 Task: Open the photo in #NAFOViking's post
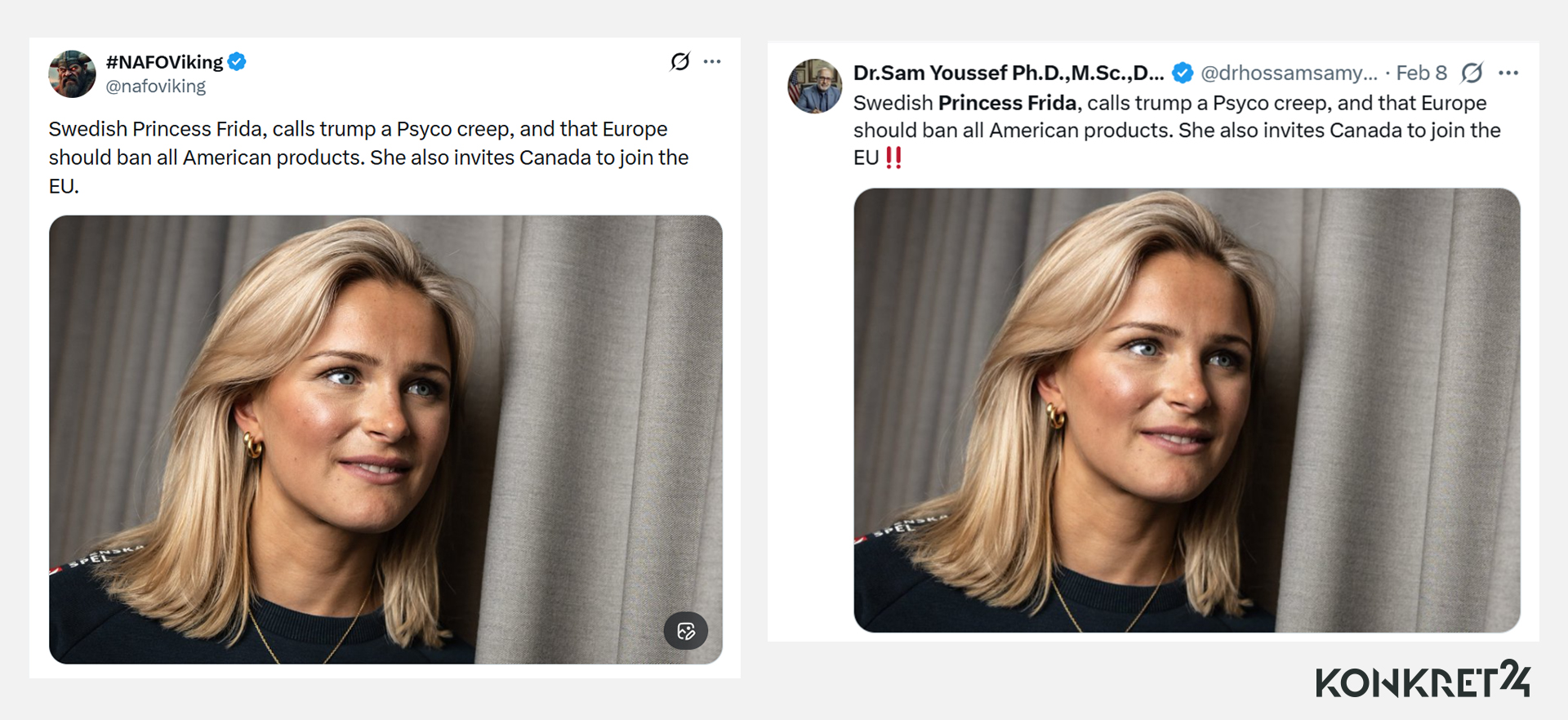385,439
